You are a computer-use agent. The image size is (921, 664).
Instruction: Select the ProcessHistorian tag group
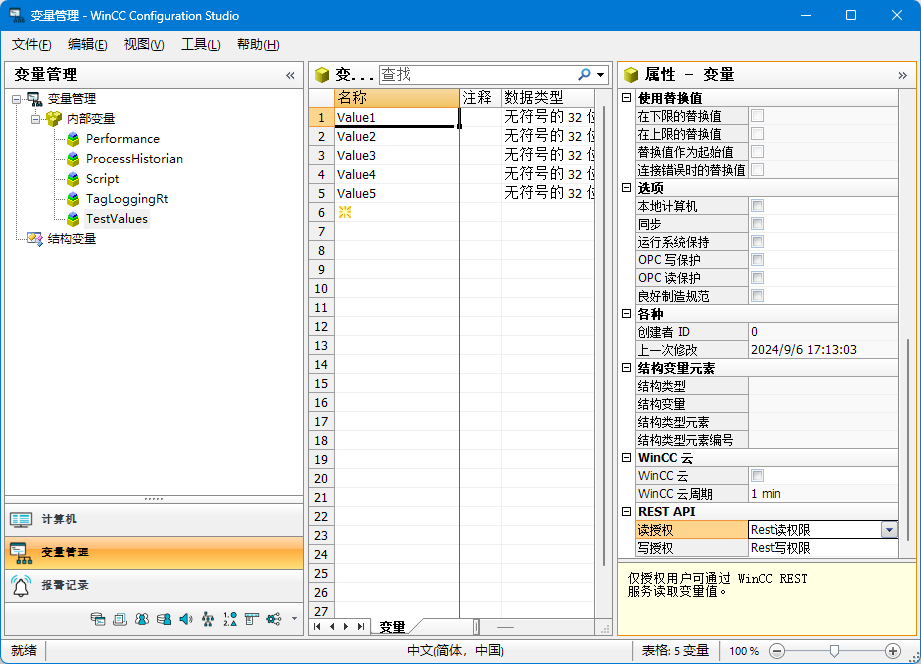coord(134,159)
